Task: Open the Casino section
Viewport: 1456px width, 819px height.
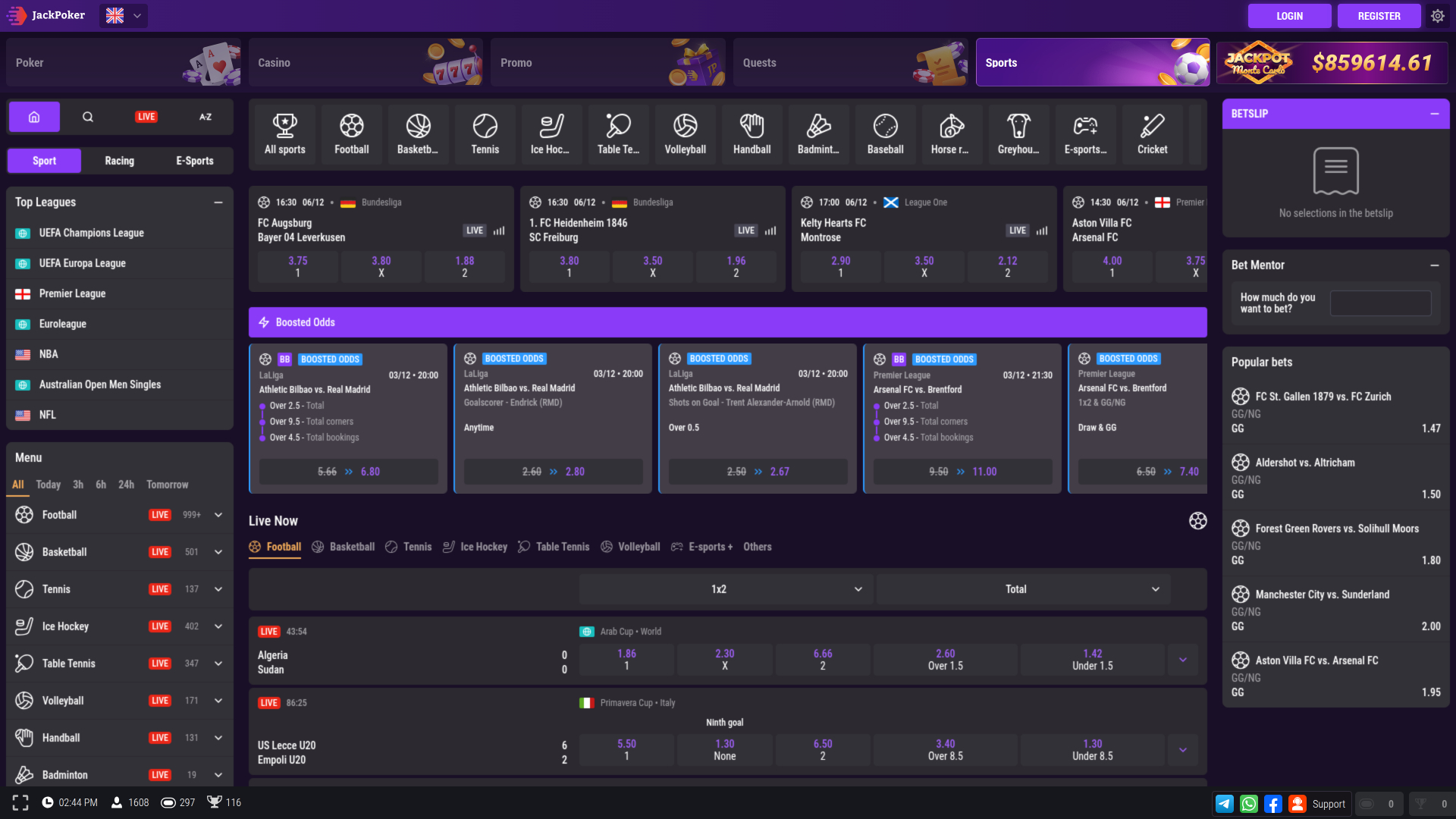Action: [x=366, y=62]
